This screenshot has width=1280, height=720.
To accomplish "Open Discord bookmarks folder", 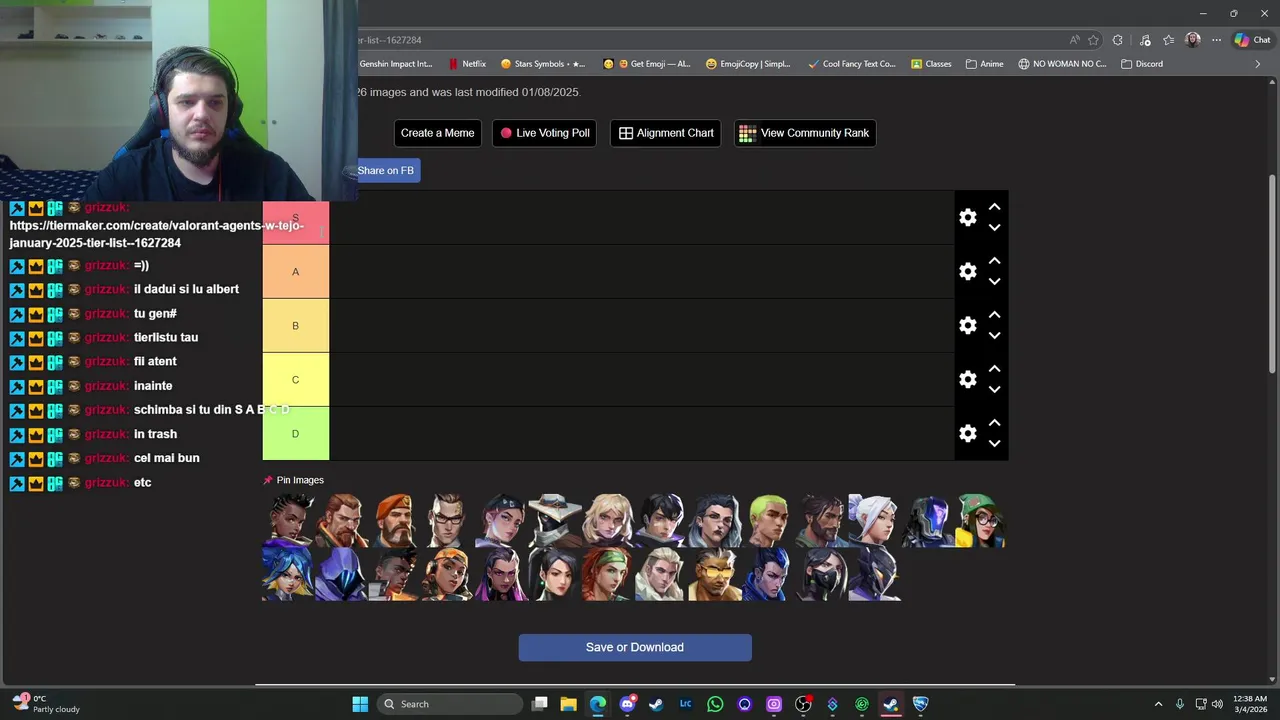I will (x=1142, y=64).
